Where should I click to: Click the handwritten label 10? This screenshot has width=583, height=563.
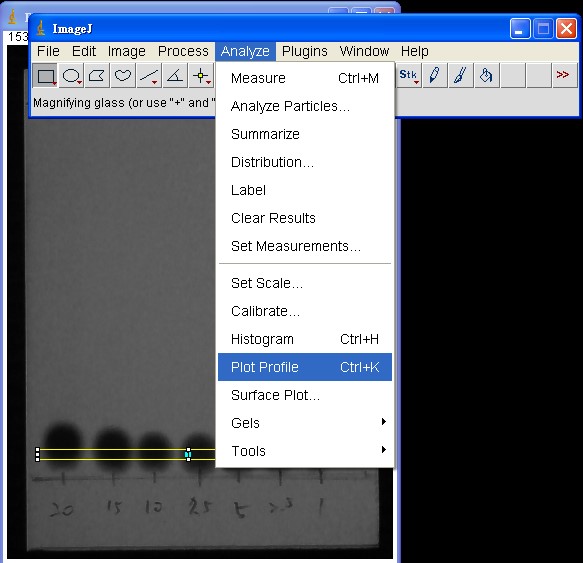click(x=153, y=506)
